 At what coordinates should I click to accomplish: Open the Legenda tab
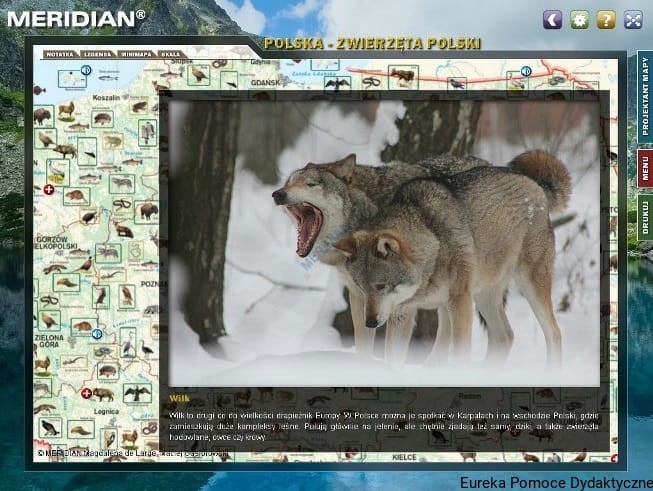click(98, 53)
